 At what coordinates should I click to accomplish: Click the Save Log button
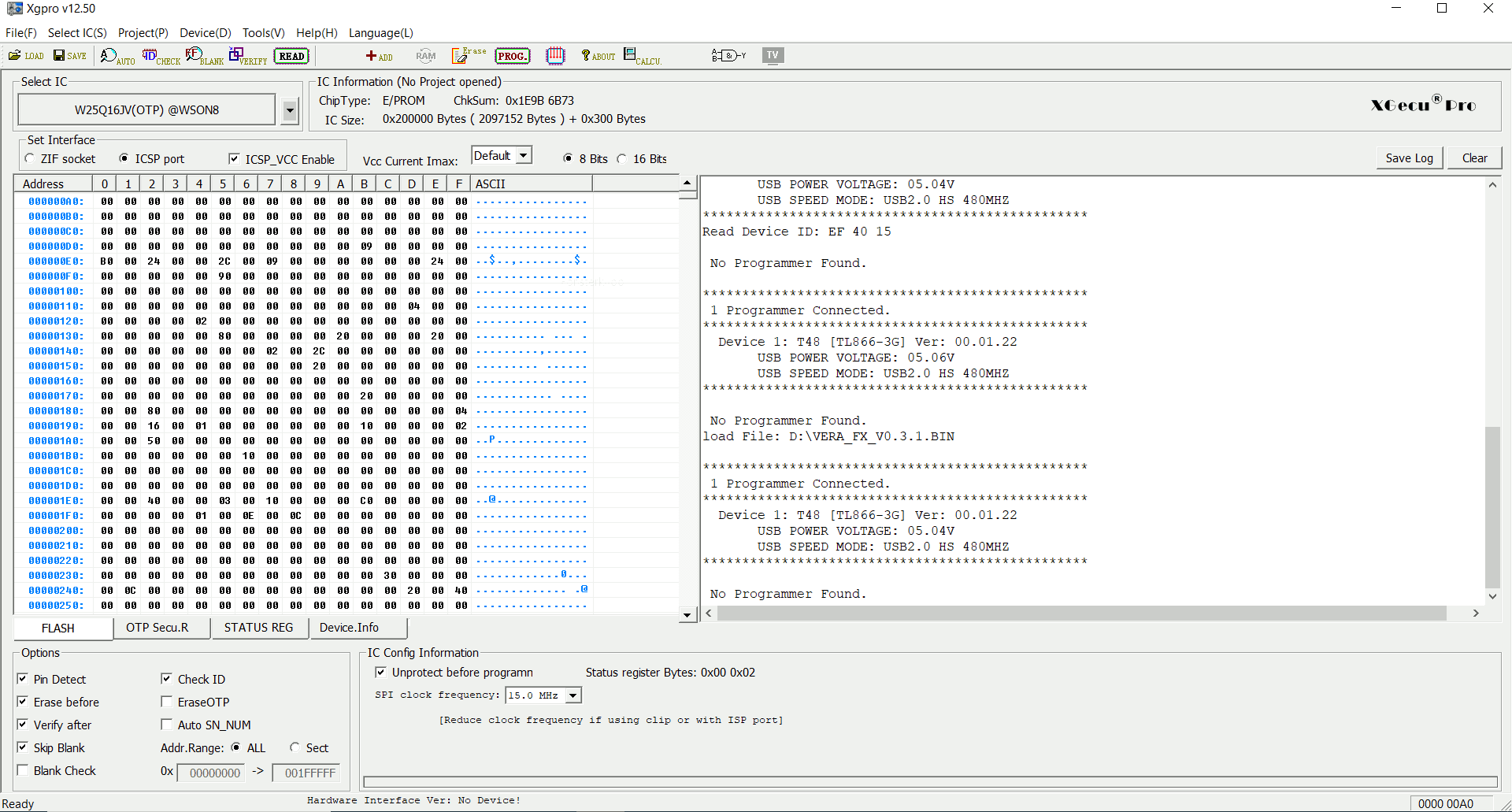coord(1409,158)
